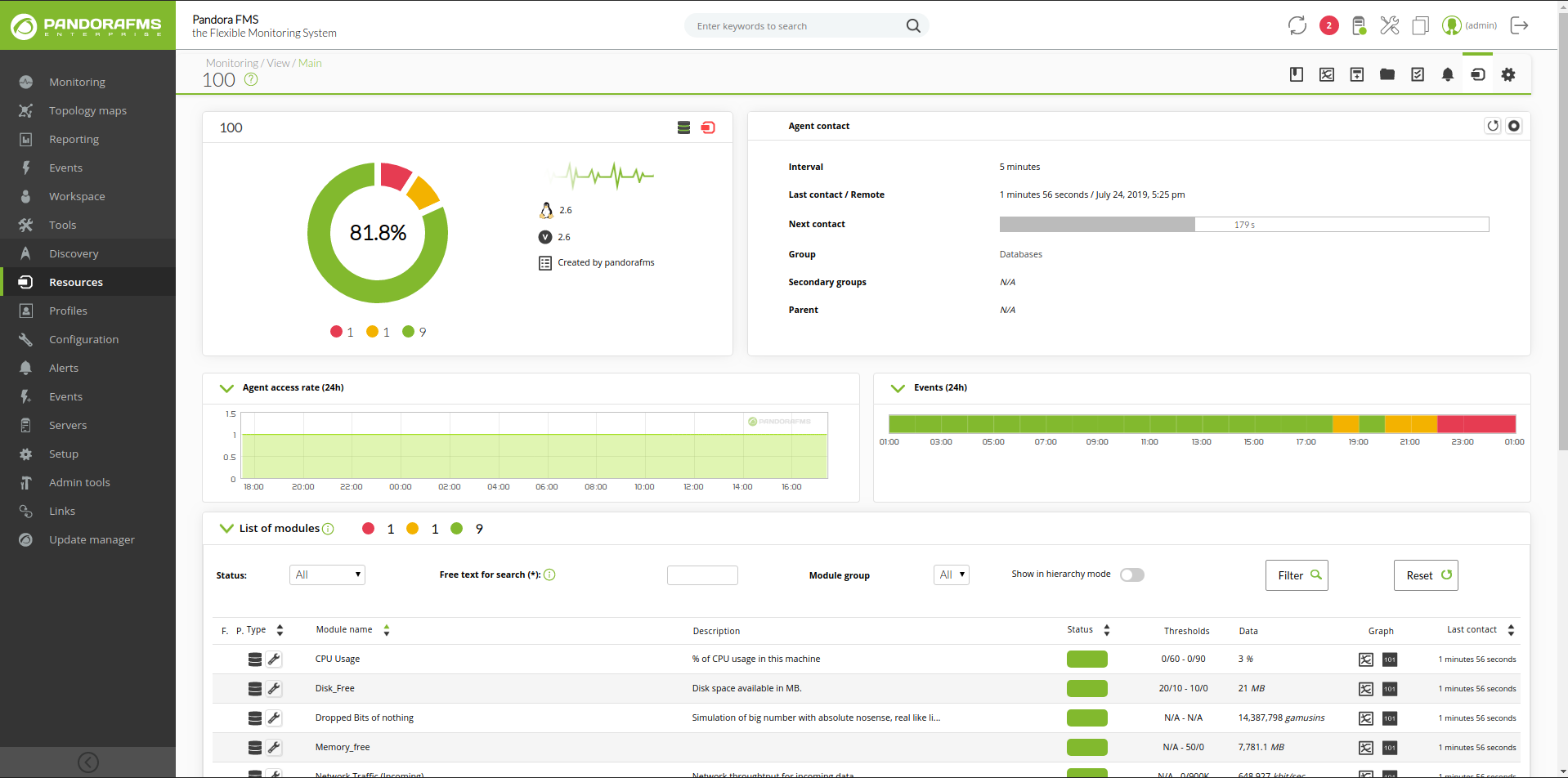Image resolution: width=1568 pixels, height=778 pixels.
Task: Sort by Module name column arrows
Action: [x=387, y=630]
